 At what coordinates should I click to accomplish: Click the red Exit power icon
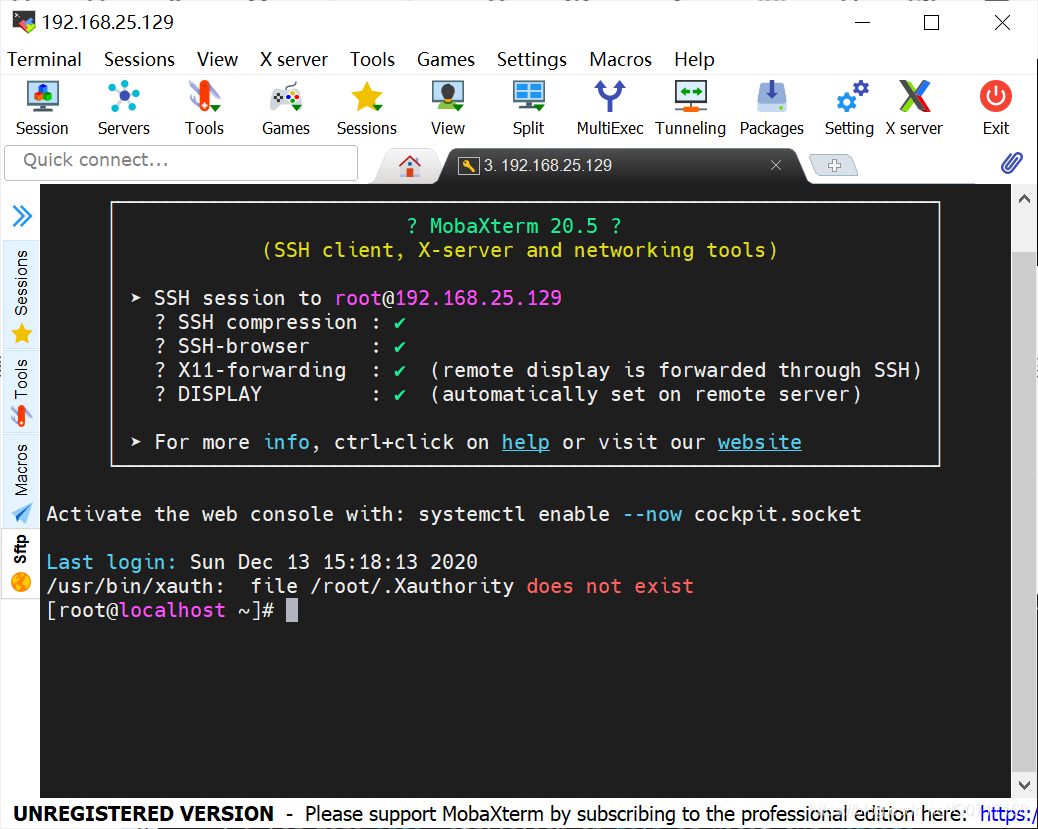click(996, 108)
